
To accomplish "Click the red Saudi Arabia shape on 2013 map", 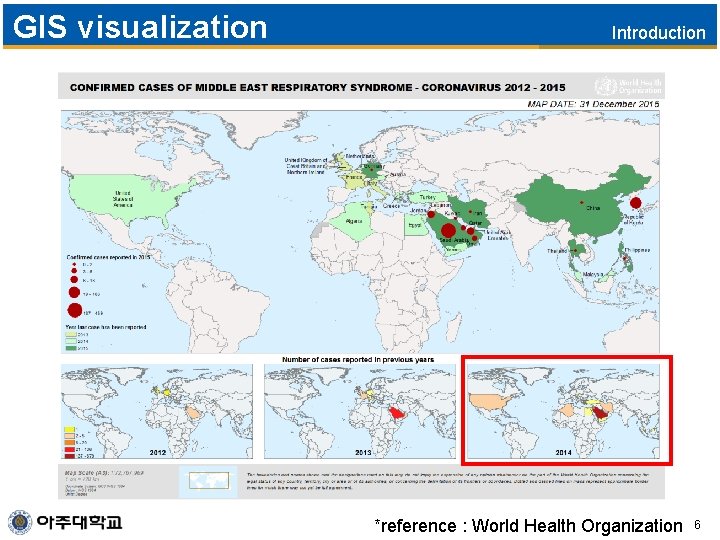I will 395,414.
